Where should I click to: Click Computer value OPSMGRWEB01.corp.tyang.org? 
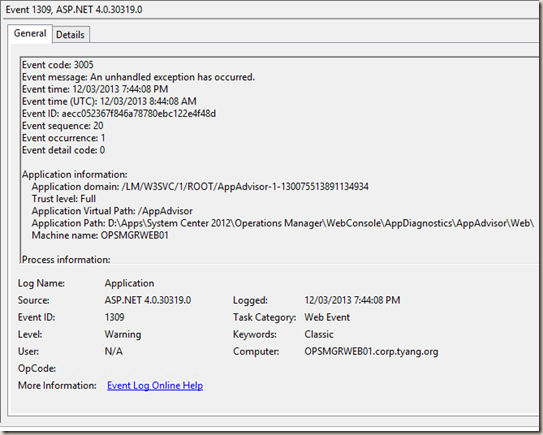[371, 351]
